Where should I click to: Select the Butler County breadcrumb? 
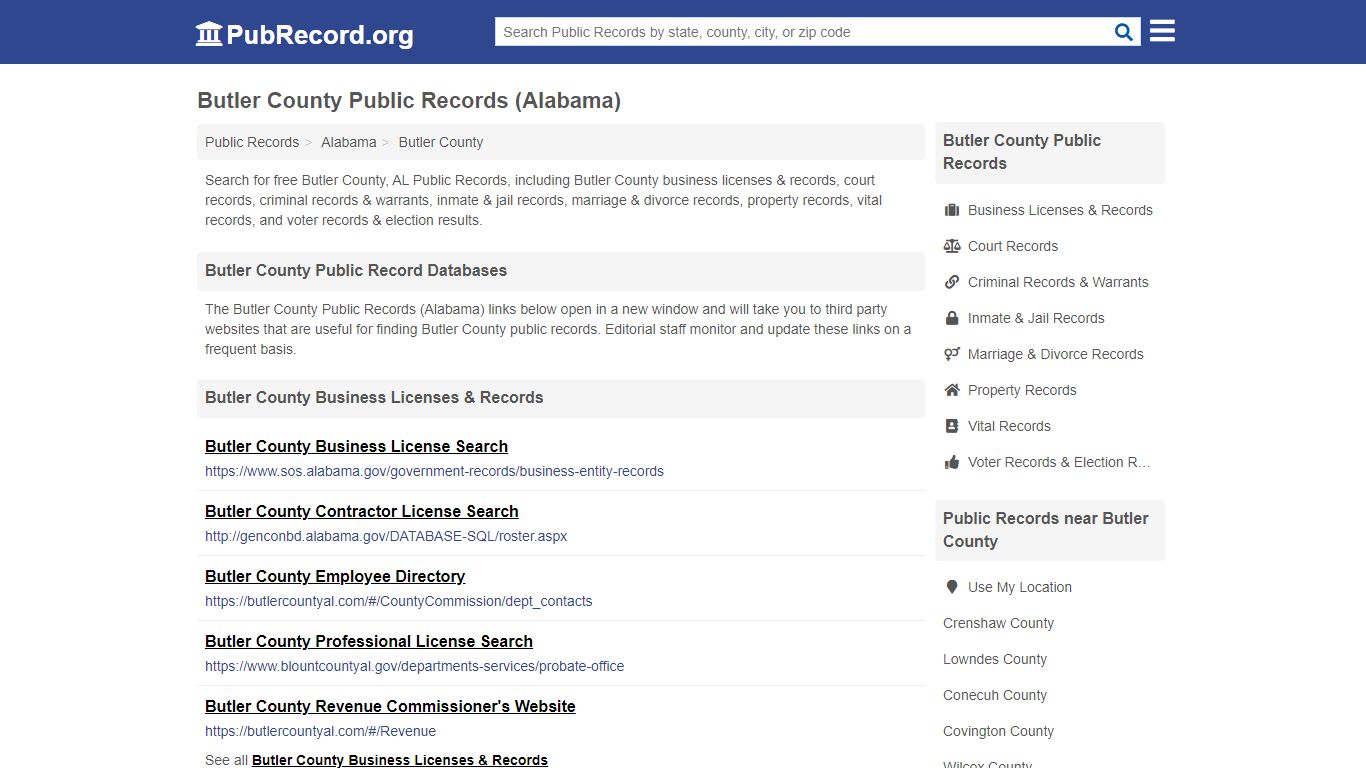[x=440, y=142]
